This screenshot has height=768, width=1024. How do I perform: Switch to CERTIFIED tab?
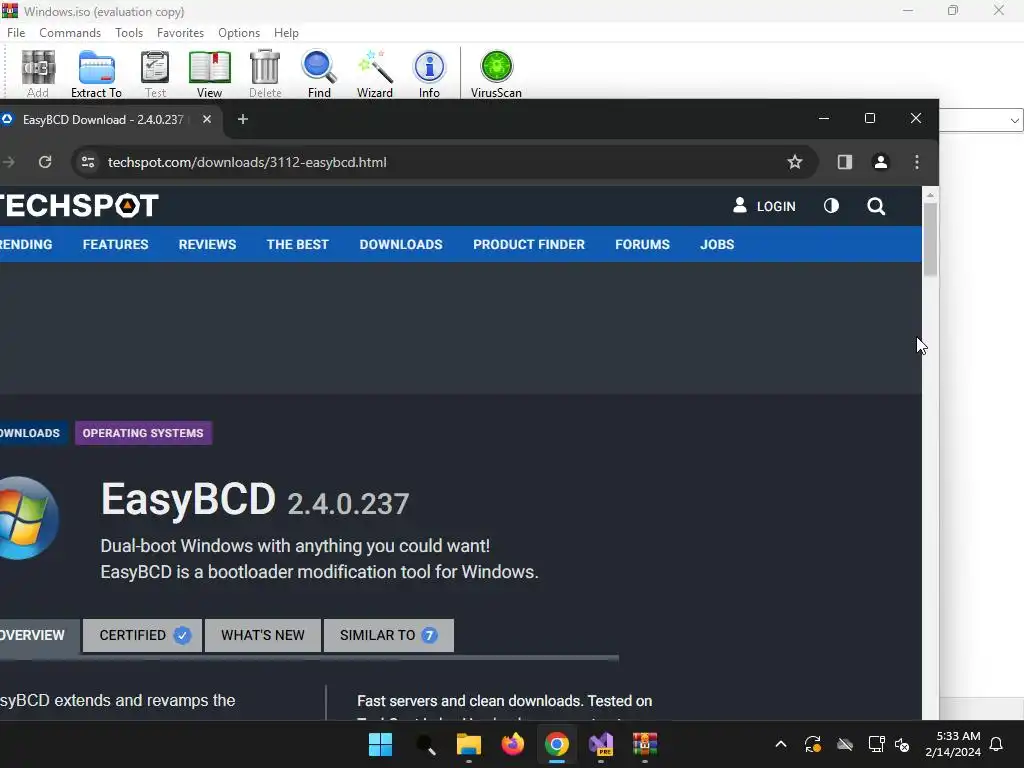pos(142,635)
